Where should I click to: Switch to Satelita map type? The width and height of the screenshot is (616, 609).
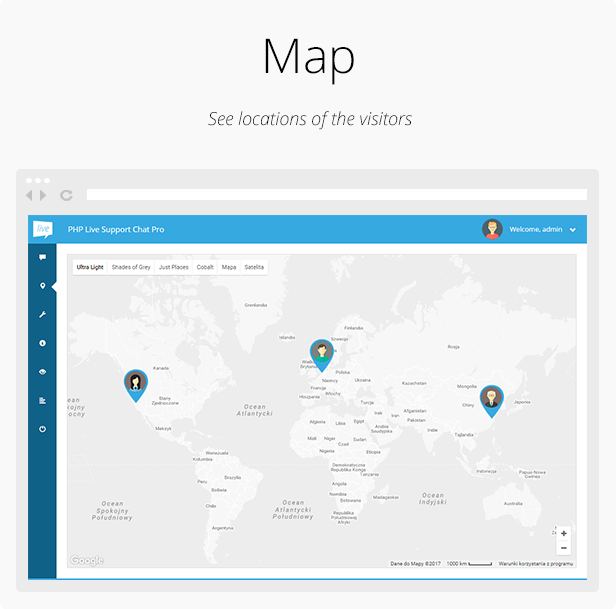tap(254, 267)
